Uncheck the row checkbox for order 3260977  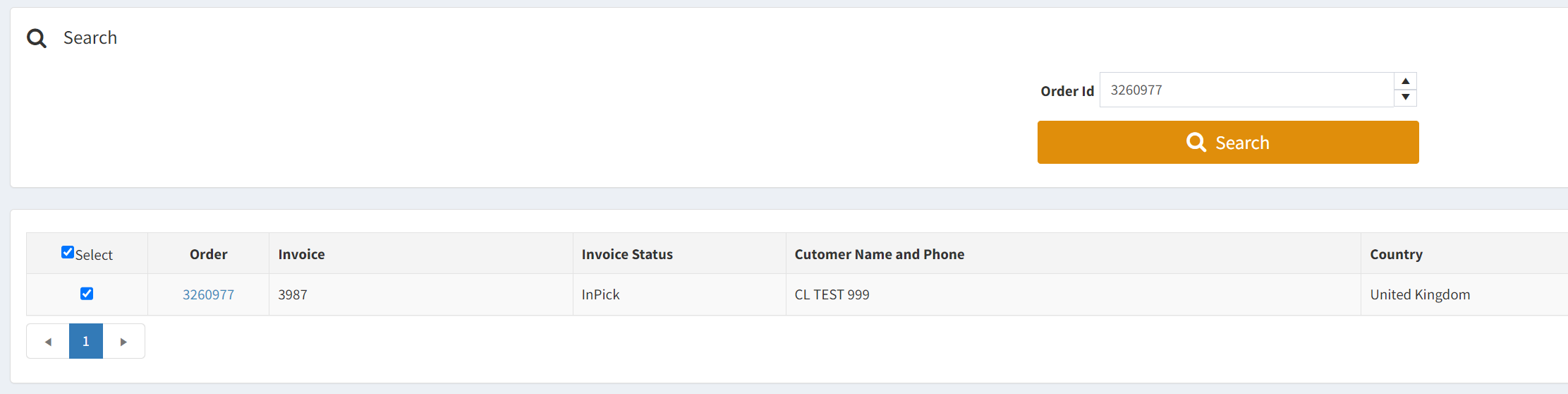tap(87, 294)
